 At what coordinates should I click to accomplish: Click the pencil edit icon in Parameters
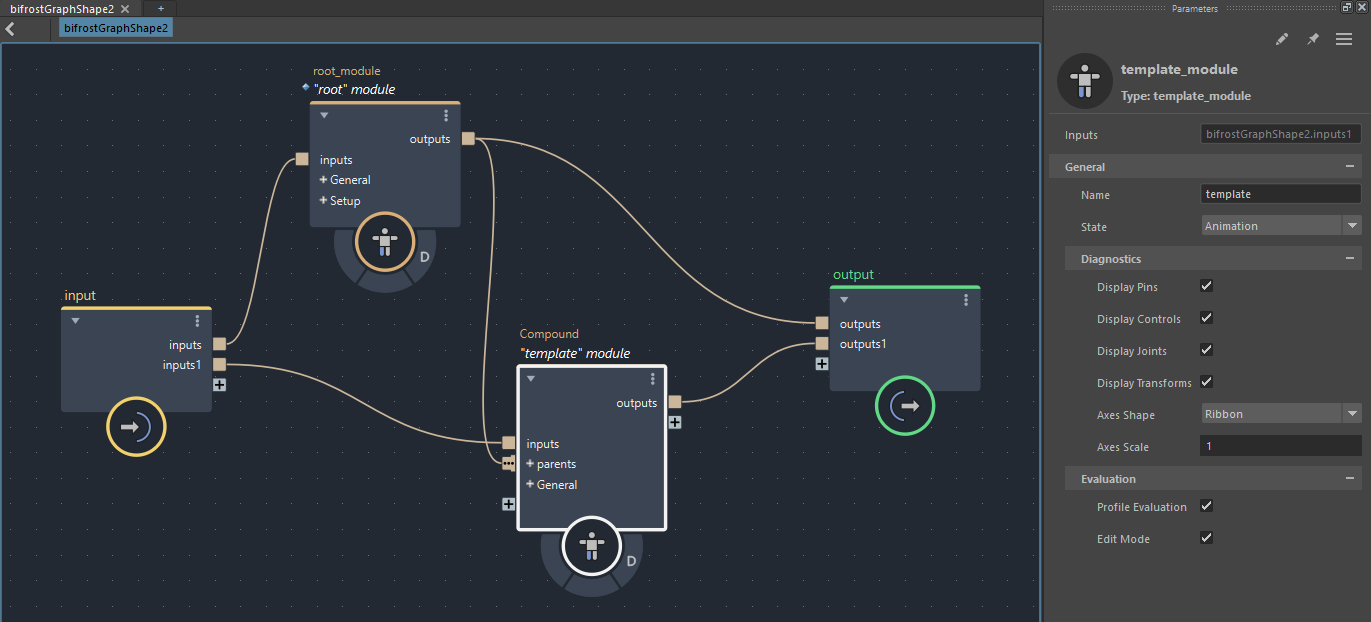pyautogui.click(x=1283, y=39)
